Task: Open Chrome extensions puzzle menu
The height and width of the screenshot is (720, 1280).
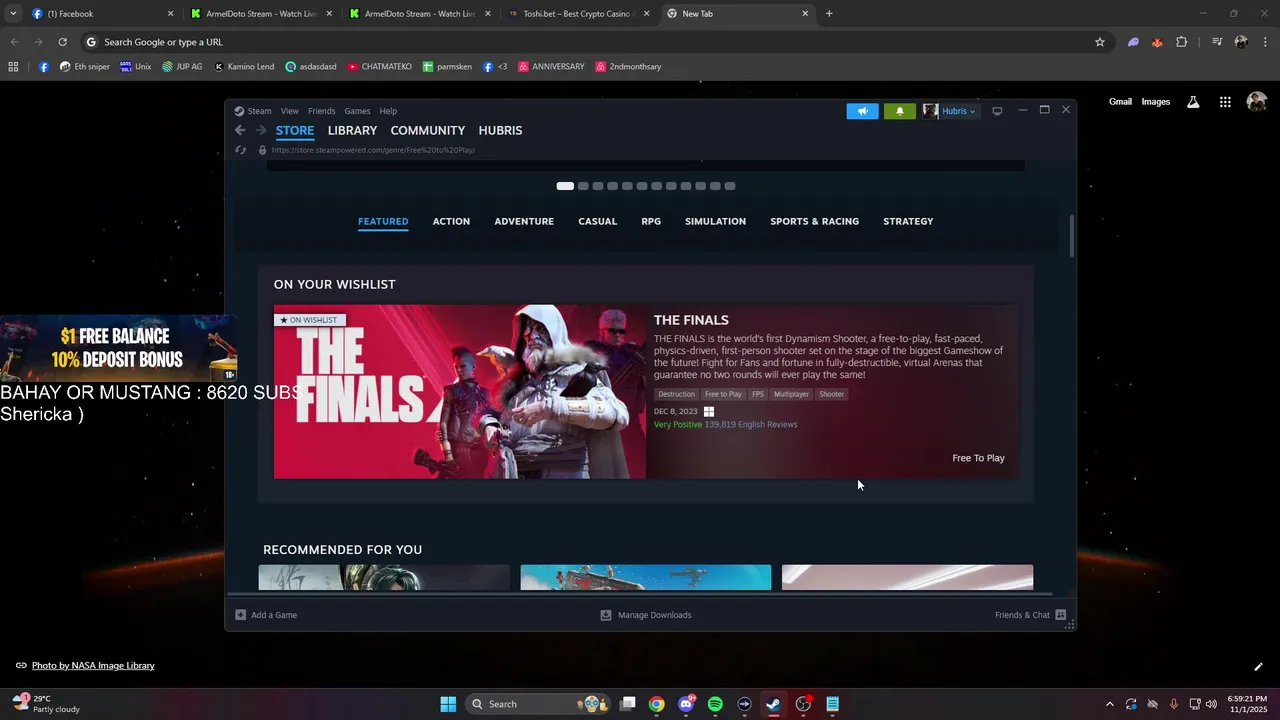Action: [1182, 42]
